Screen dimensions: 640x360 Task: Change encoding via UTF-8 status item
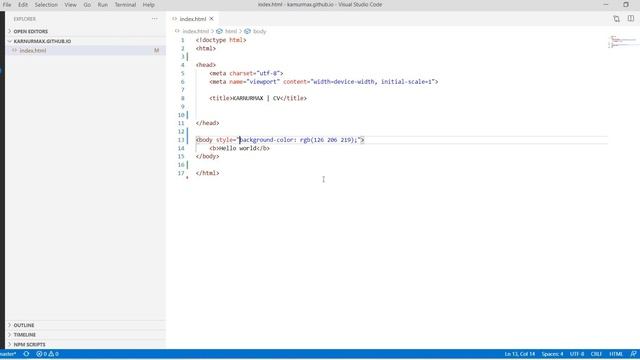[577, 354]
